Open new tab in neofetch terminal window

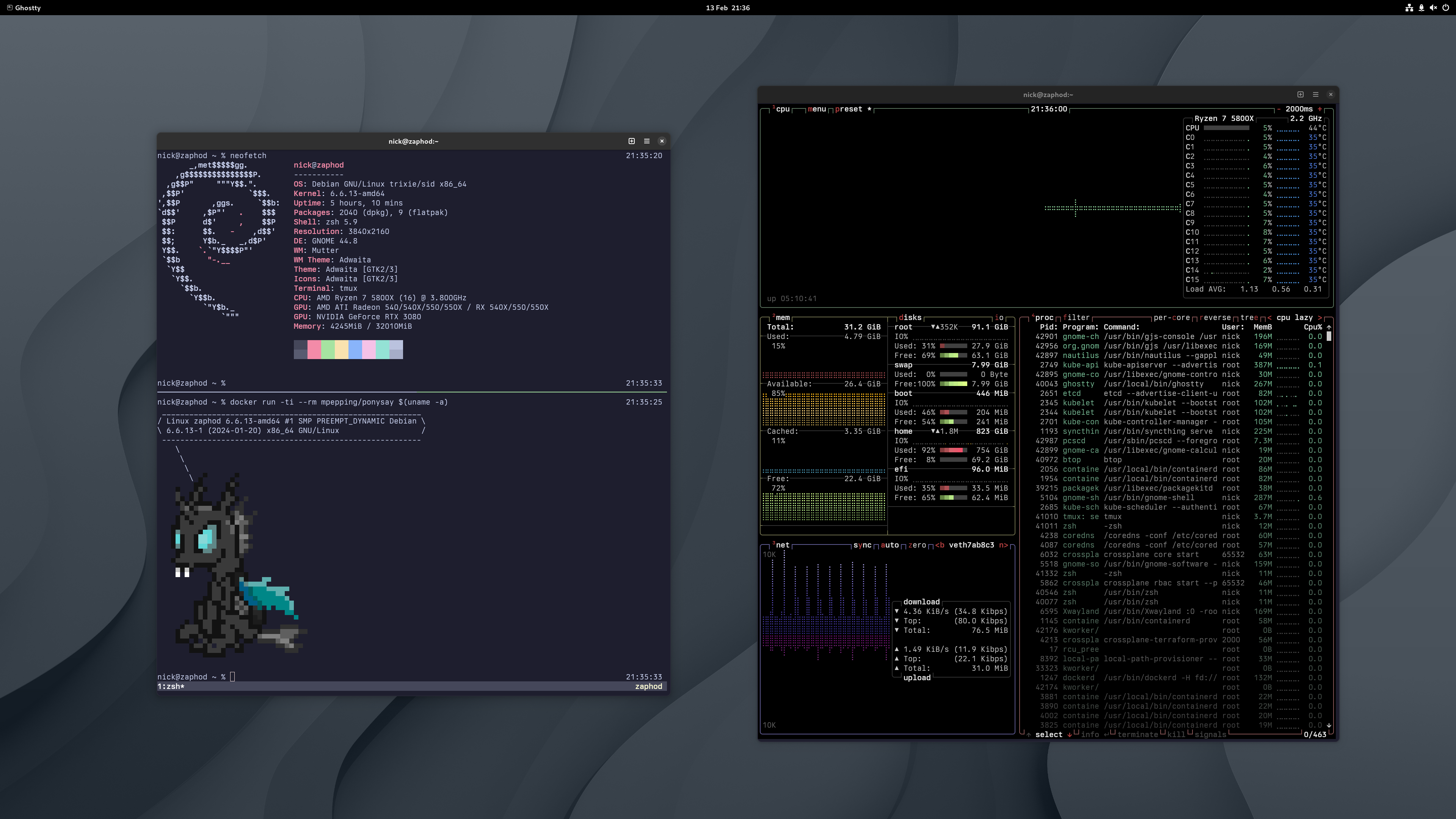[x=631, y=141]
